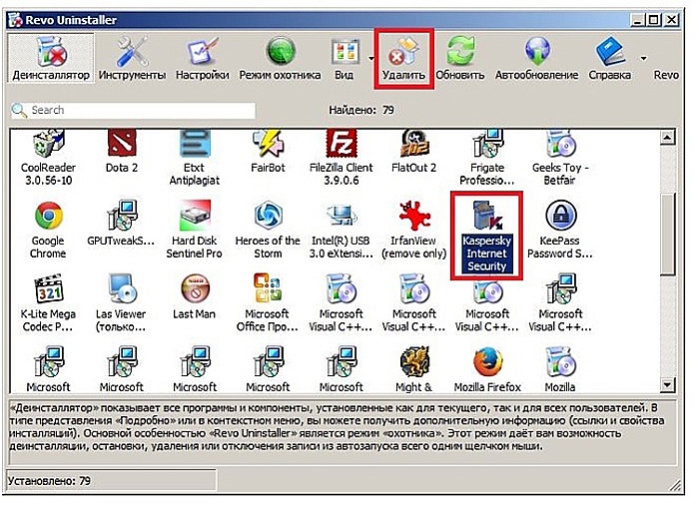The height and width of the screenshot is (506, 699).
Task: Close the Revo Uninstaller window
Action: (x=671, y=20)
